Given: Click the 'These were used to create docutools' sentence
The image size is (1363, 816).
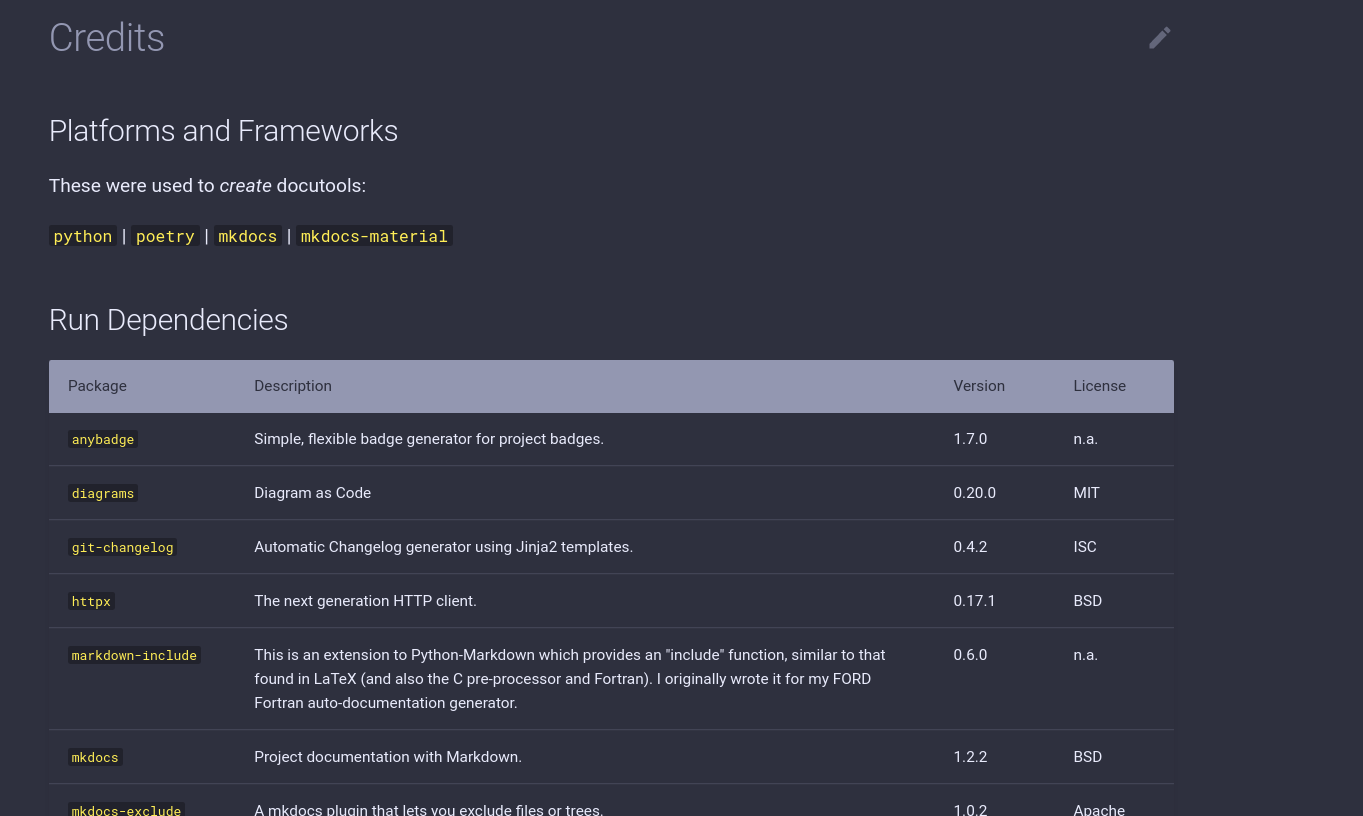Looking at the screenshot, I should 207,186.
